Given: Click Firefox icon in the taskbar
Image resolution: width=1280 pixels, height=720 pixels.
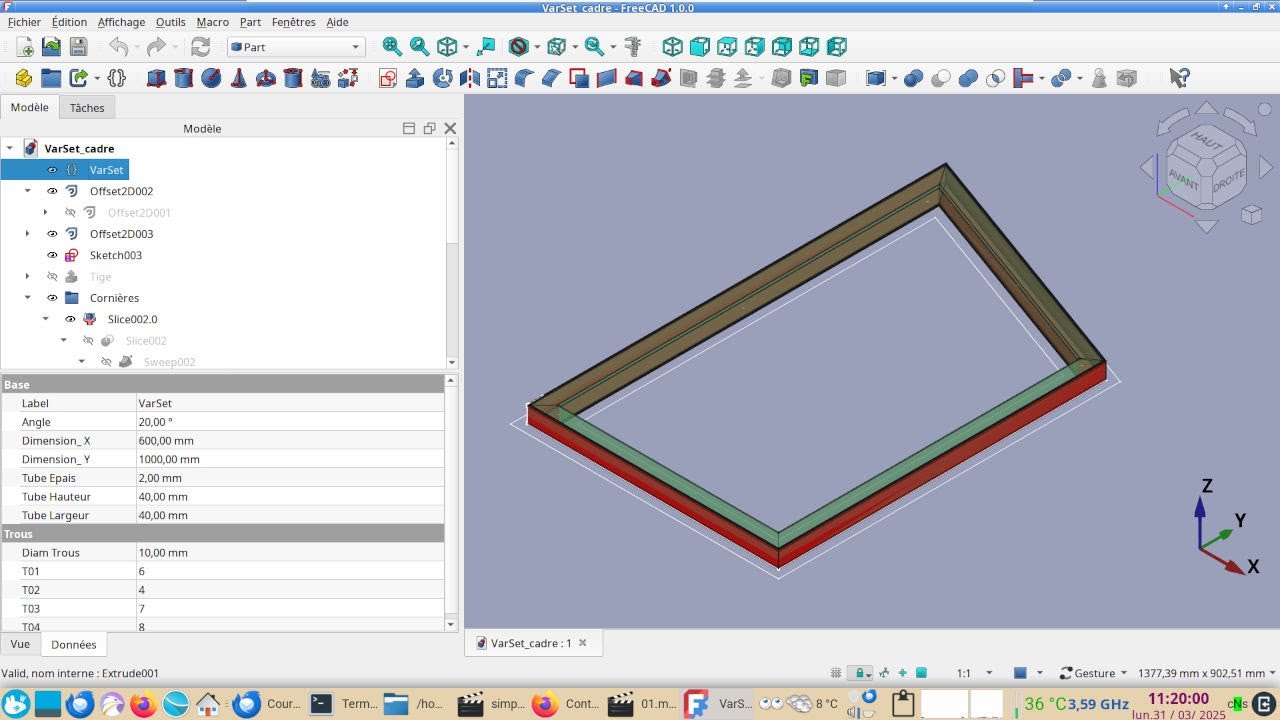Looking at the screenshot, I should point(143,704).
